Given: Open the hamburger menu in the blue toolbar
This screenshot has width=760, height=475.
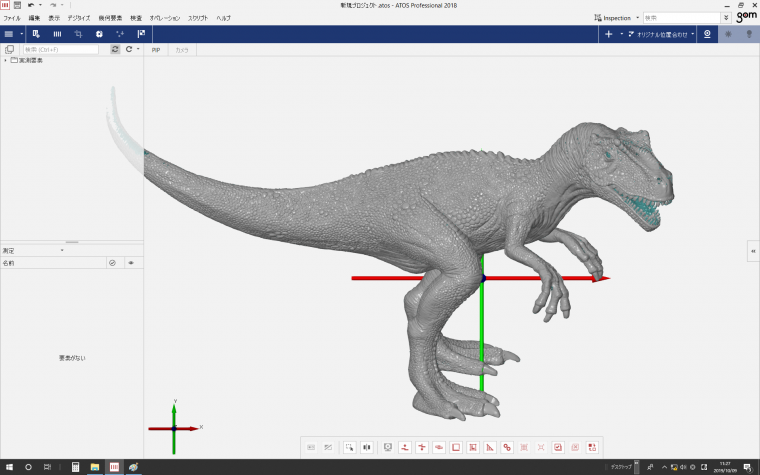Looking at the screenshot, I should (x=10, y=34).
